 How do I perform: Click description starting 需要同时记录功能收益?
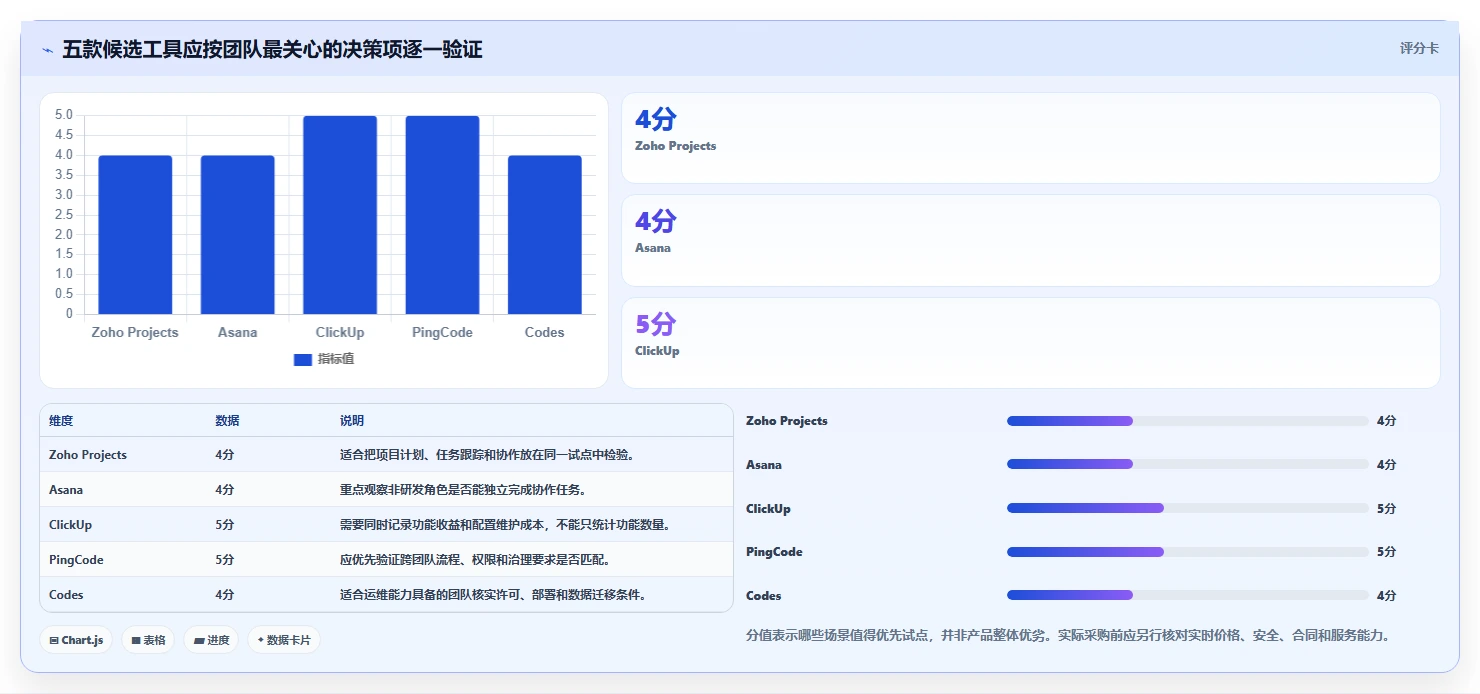click(506, 525)
